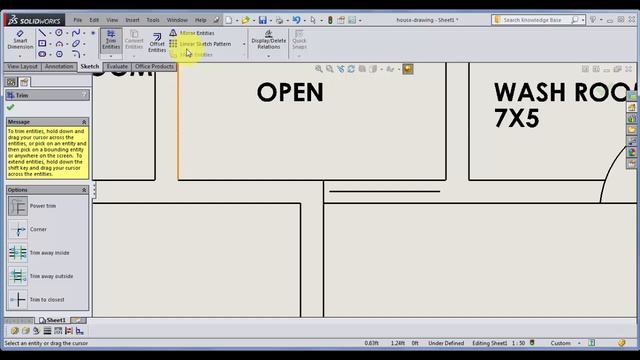Select the Slot sketch tool

tap(42, 54)
